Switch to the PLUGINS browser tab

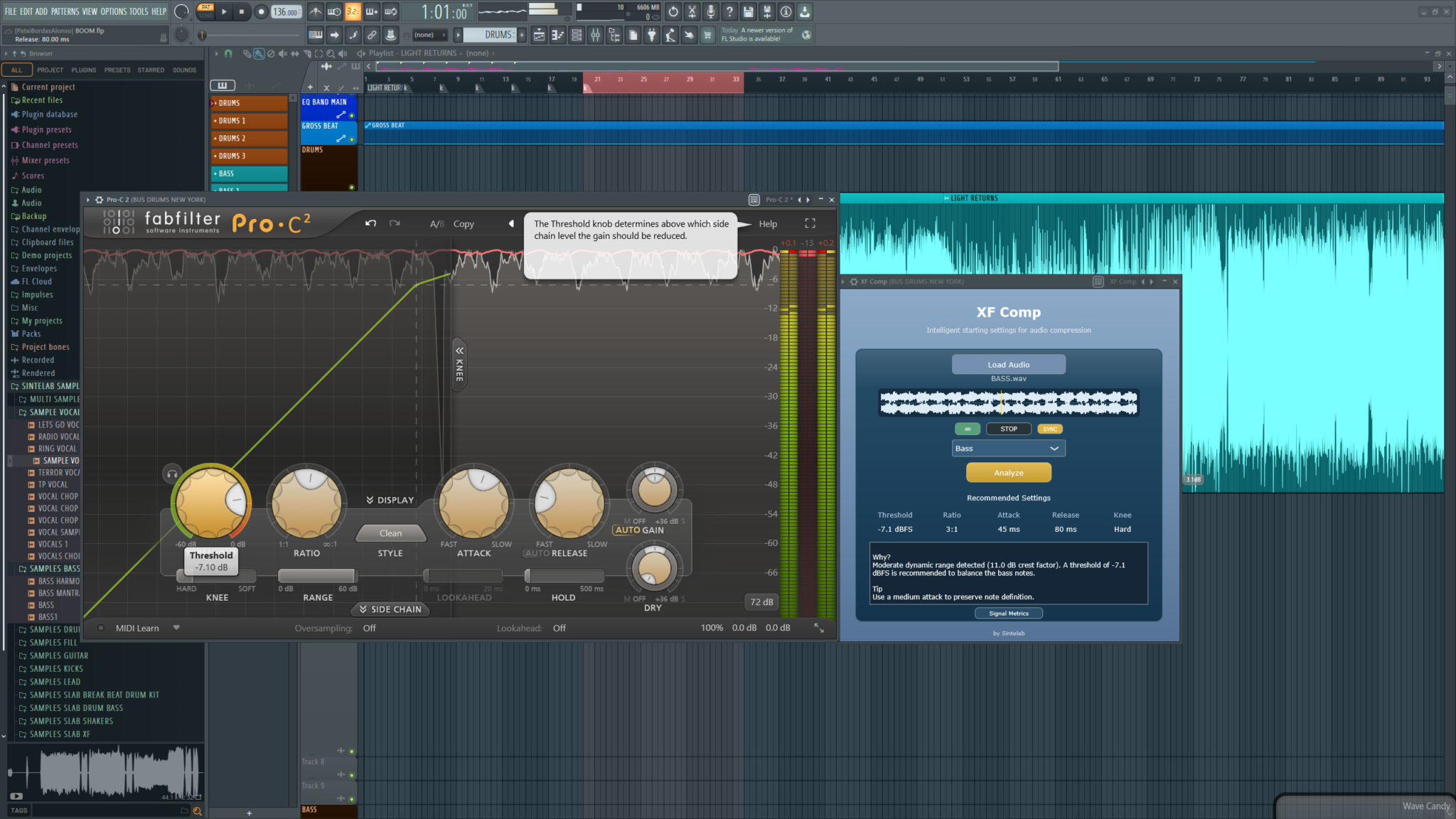click(x=84, y=70)
